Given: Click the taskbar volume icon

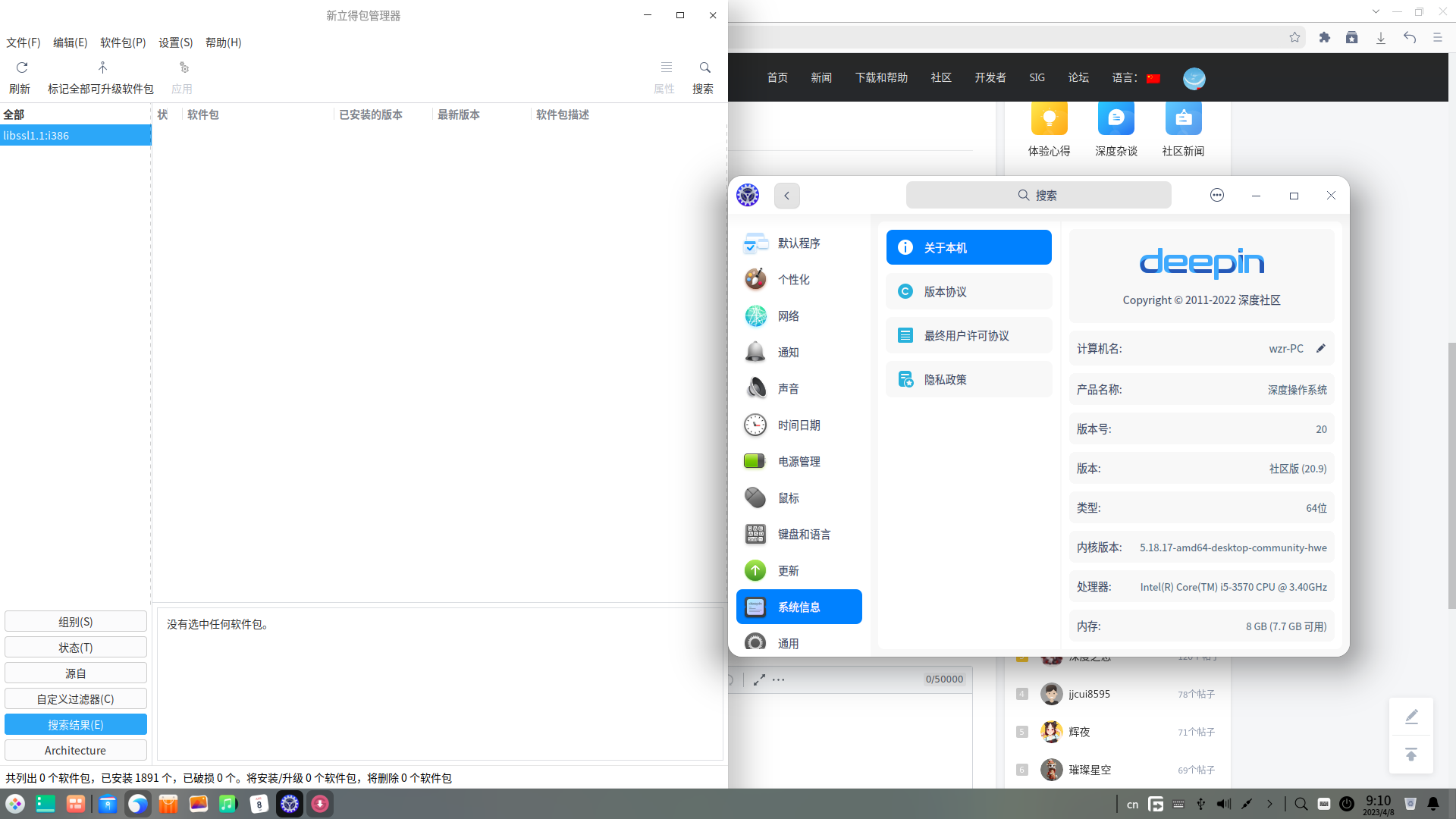Looking at the screenshot, I should point(1223,804).
